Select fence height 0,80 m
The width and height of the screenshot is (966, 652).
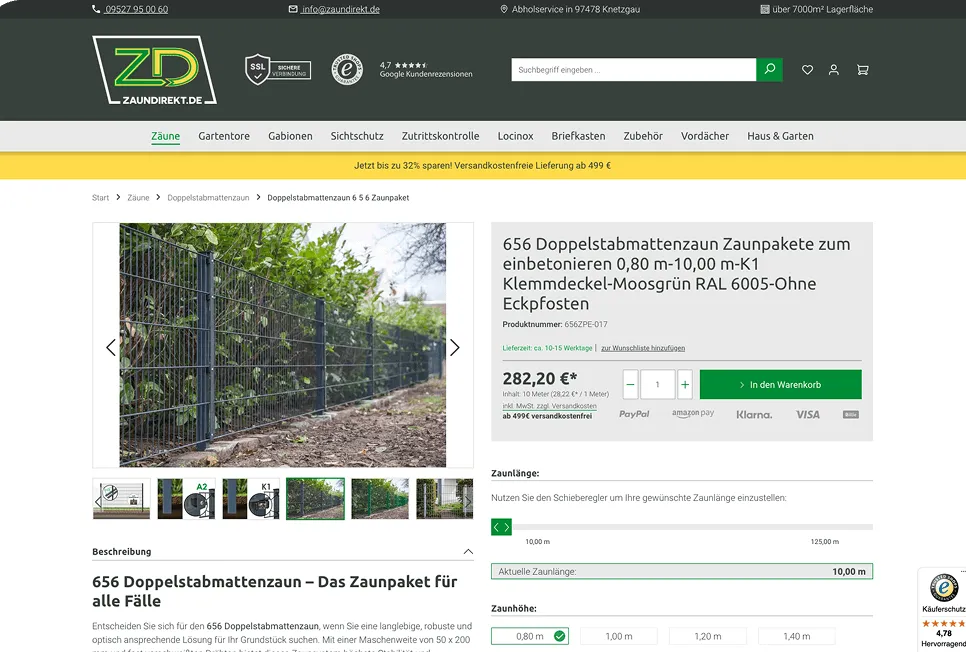click(x=529, y=636)
